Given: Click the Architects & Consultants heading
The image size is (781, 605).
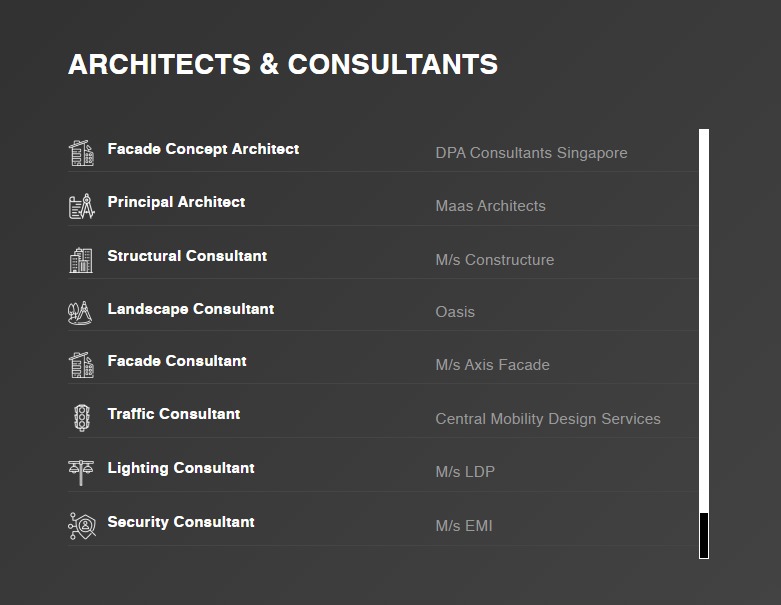Looking at the screenshot, I should coord(283,64).
